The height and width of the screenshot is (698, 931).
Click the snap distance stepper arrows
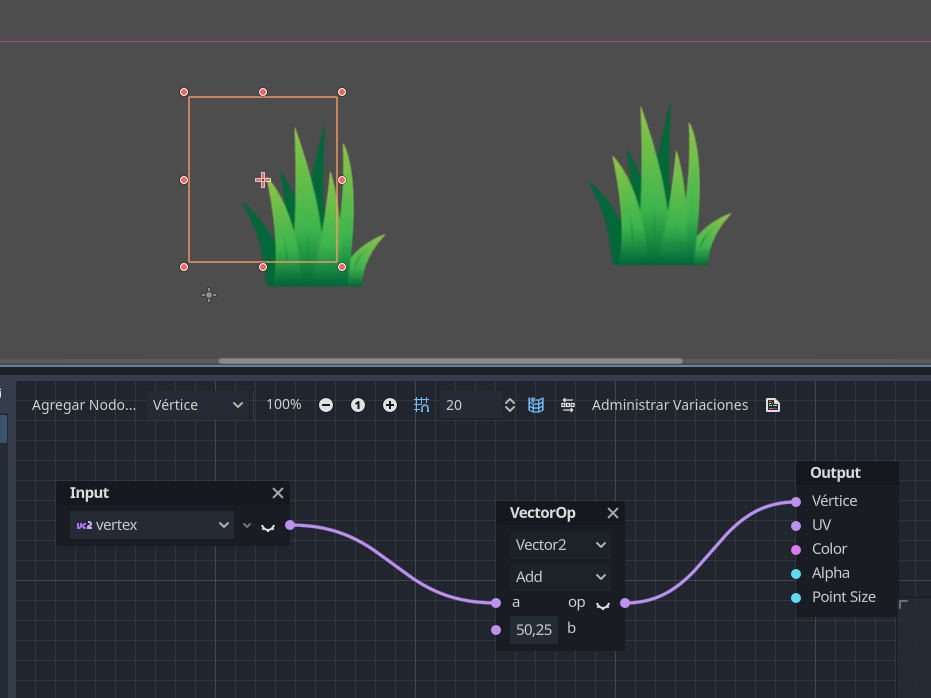coord(510,405)
